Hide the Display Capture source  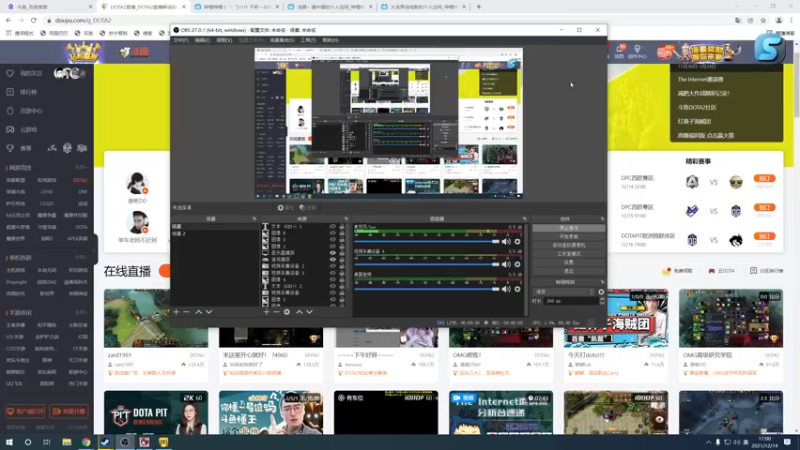coord(333,253)
